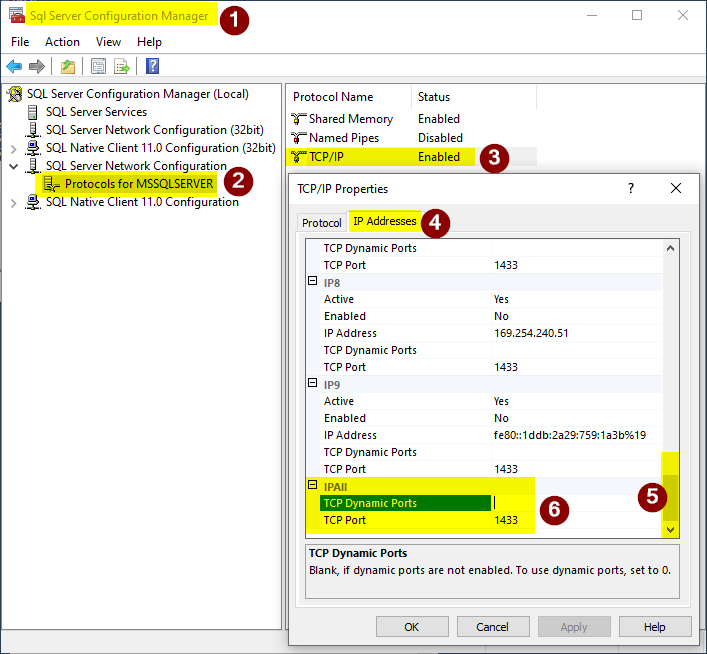Click the IP8 IP Address value 169.254.240.51
This screenshot has width=707, height=654.
pos(531,333)
